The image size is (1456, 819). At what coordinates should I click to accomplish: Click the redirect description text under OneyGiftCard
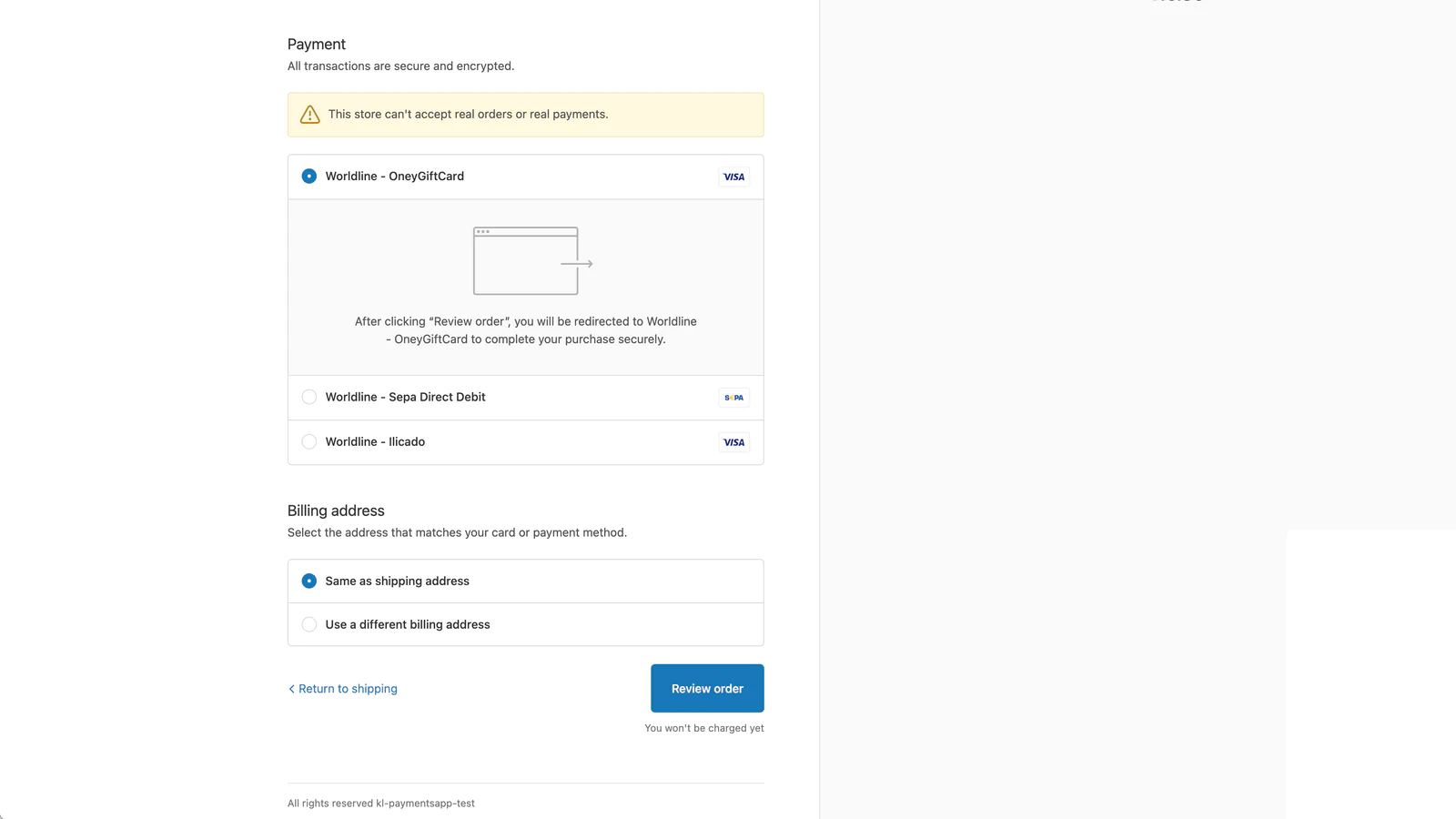click(526, 330)
